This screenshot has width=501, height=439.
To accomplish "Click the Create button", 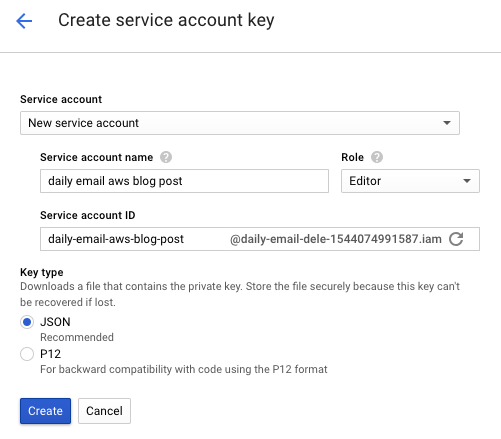I will point(45,411).
